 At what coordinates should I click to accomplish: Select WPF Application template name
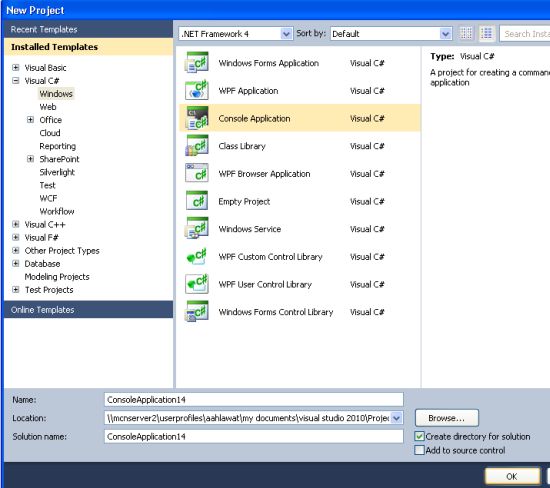point(248,91)
